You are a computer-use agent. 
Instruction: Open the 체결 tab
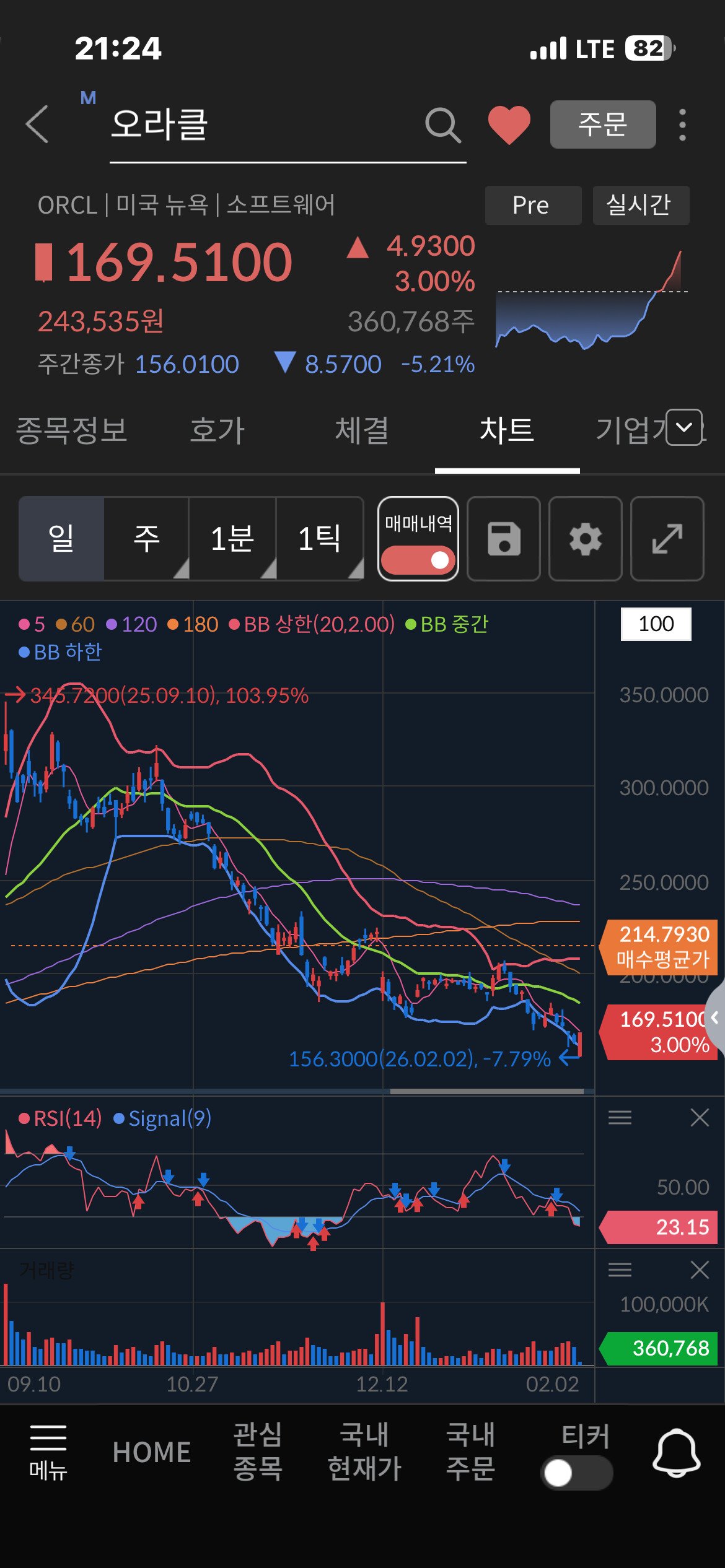[x=362, y=430]
